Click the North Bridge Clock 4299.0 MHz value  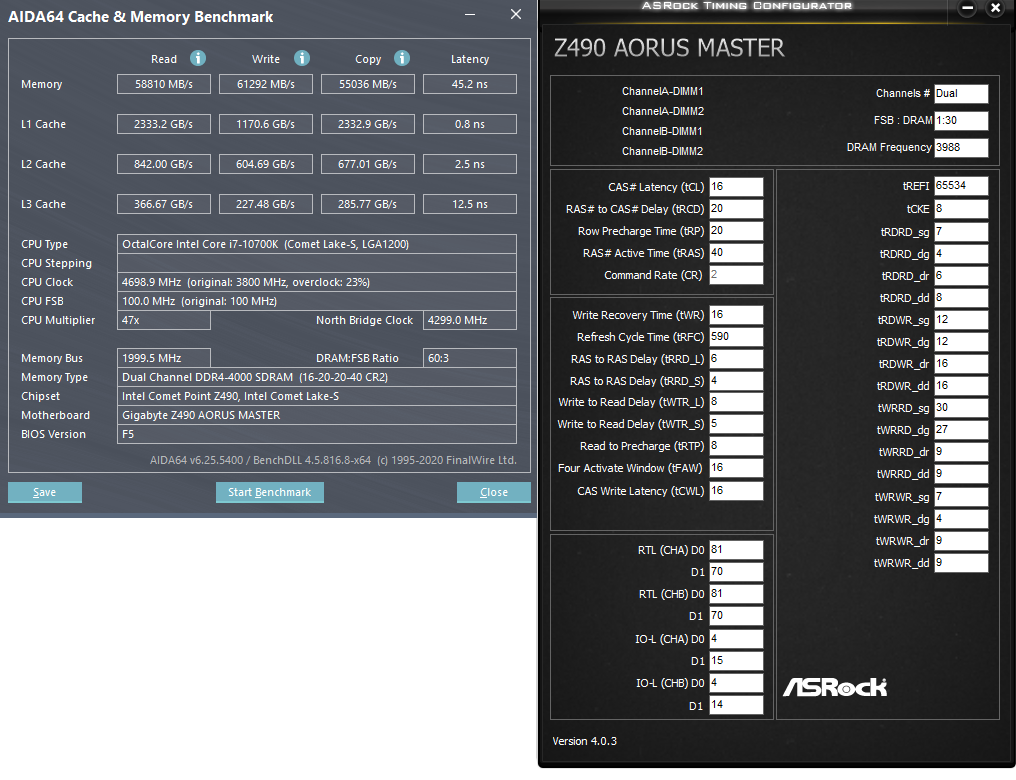click(470, 320)
